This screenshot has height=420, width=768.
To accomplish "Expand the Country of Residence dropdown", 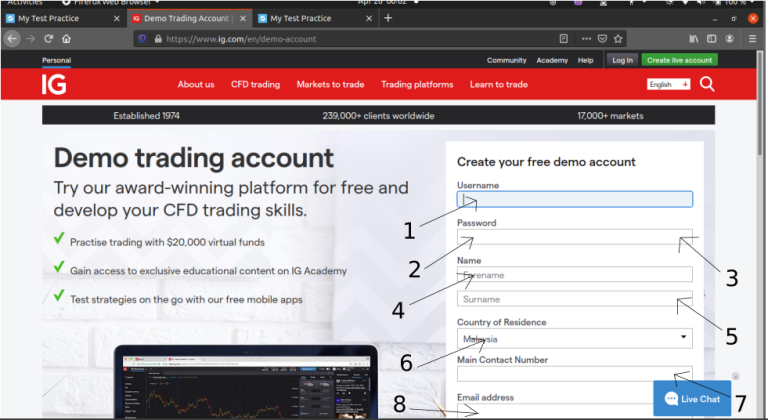I will 575,338.
